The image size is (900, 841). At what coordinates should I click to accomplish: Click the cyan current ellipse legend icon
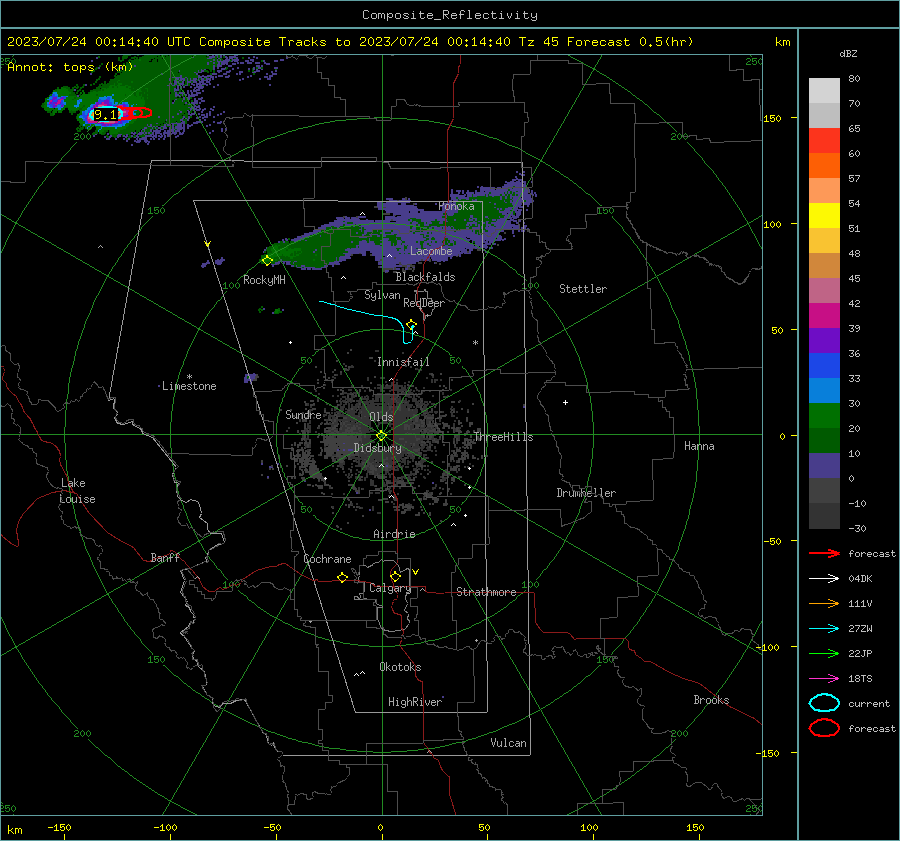[x=824, y=703]
